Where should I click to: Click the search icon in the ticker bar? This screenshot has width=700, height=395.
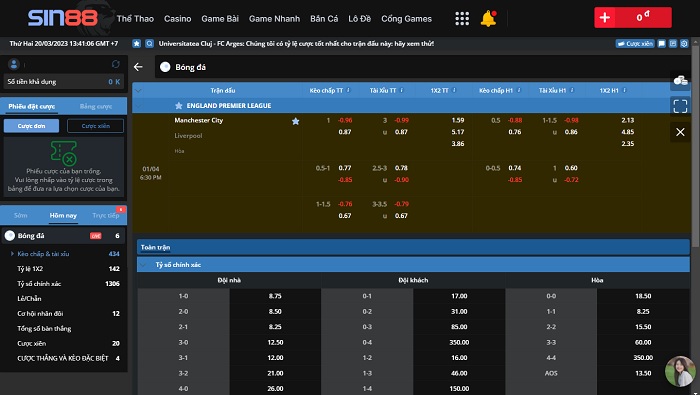tap(150, 43)
